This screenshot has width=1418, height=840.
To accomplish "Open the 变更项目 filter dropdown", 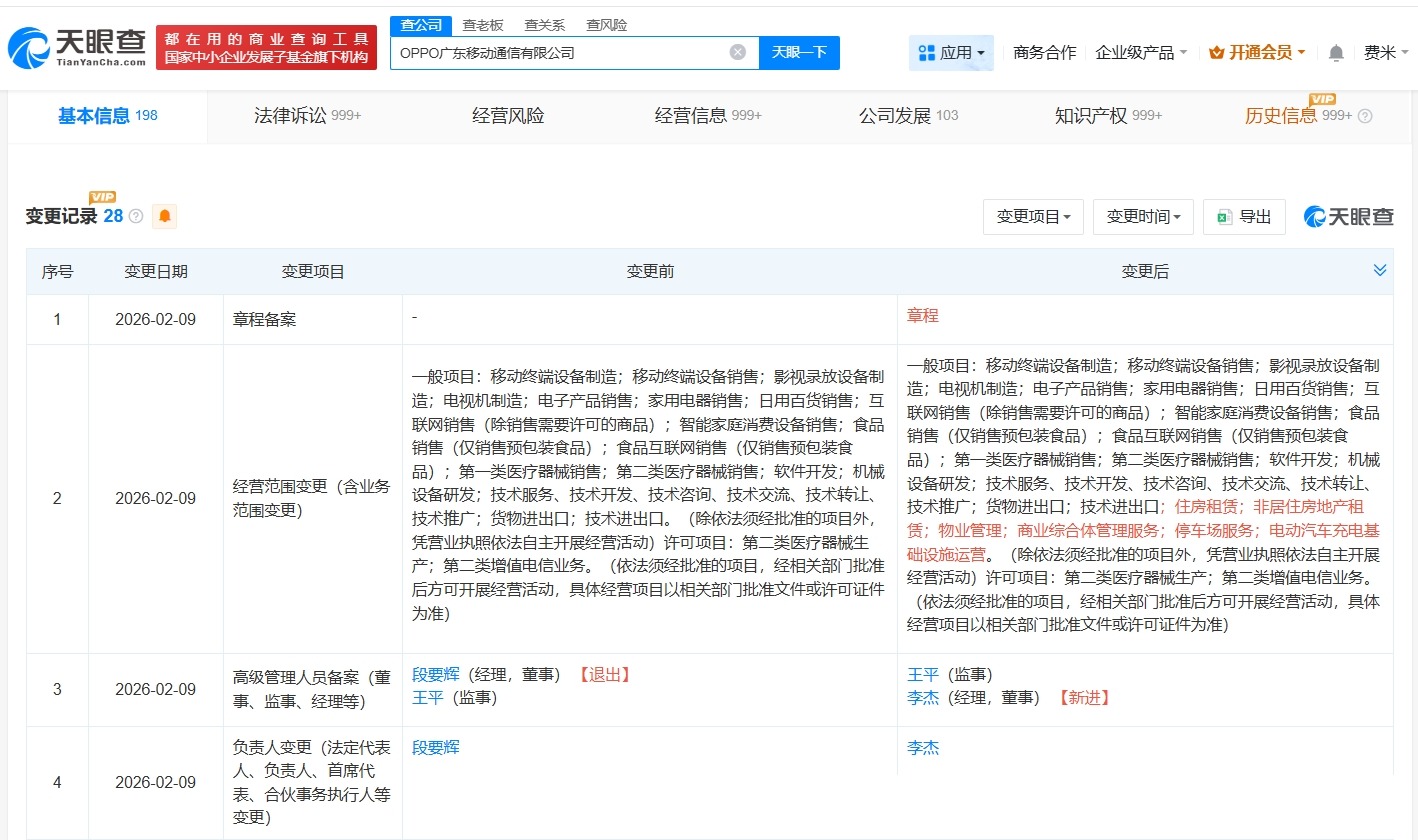I will [x=1033, y=217].
